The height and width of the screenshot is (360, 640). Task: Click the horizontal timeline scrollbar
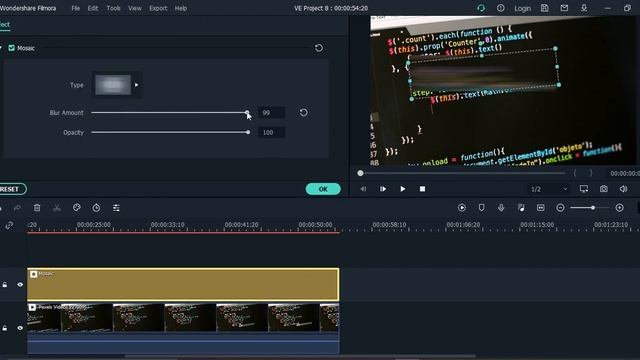click(300, 356)
